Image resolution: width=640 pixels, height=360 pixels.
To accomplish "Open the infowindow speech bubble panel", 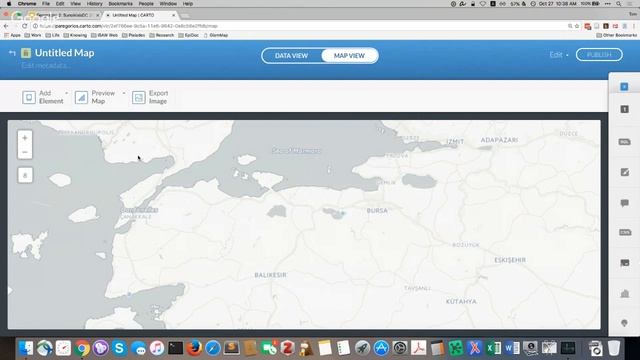I will tap(624, 203).
